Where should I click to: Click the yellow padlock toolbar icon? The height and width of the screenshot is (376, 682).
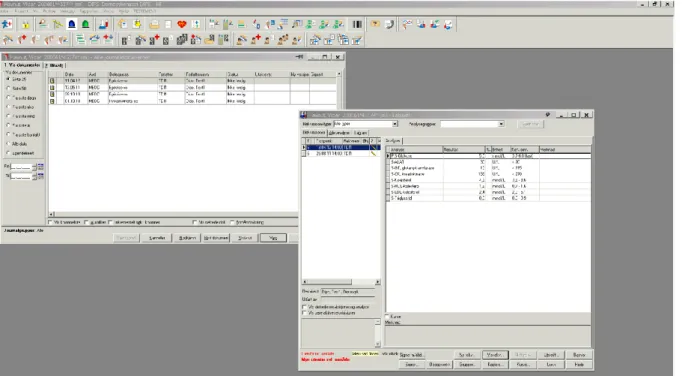coord(26,24)
